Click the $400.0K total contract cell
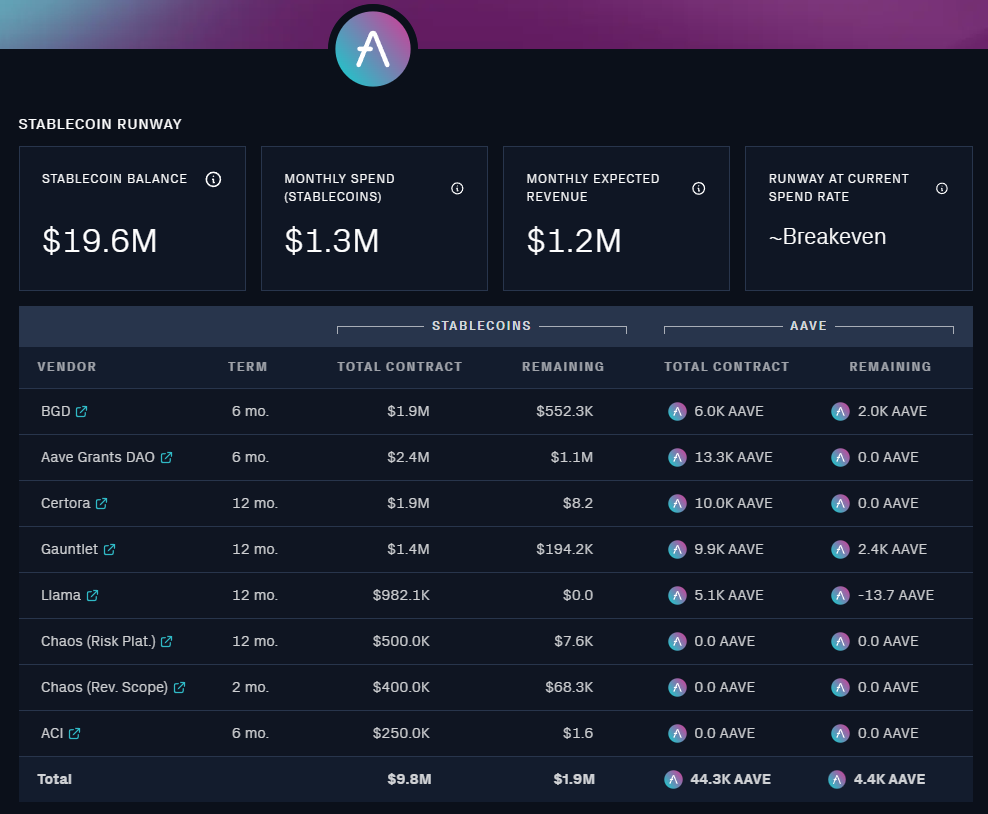The image size is (988, 814). point(401,687)
